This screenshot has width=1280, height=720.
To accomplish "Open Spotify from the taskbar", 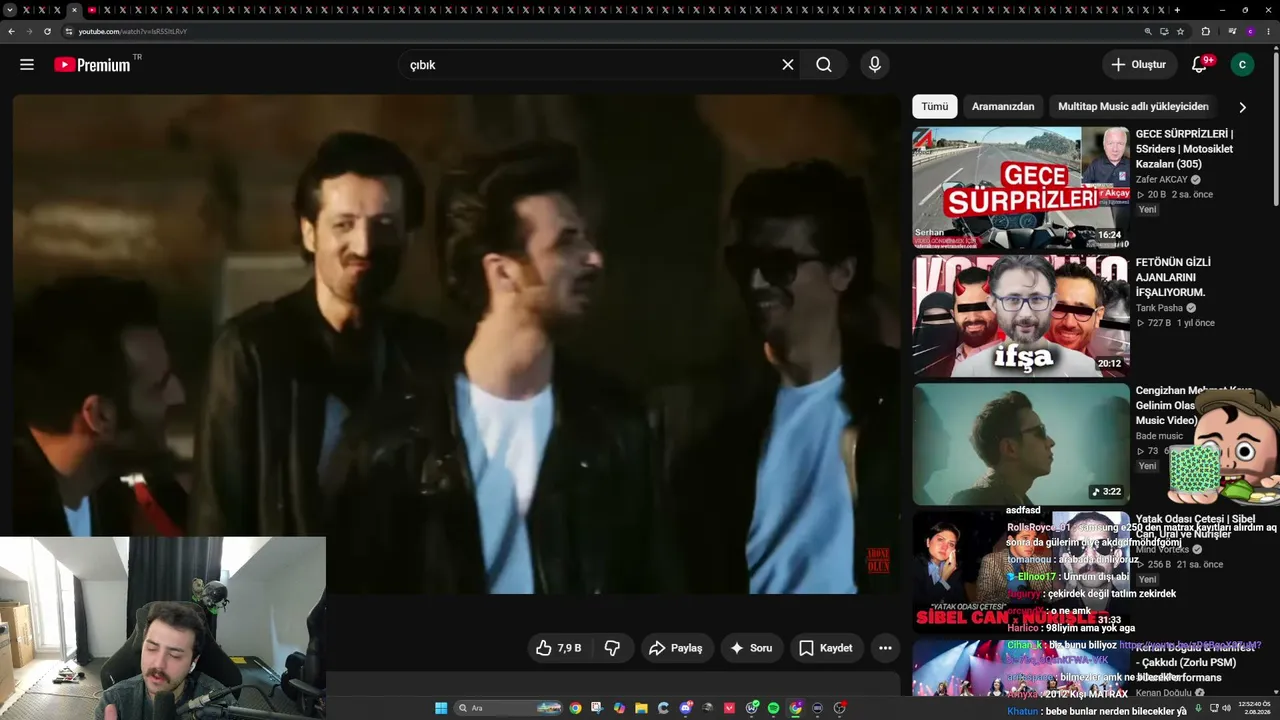I will [x=773, y=708].
